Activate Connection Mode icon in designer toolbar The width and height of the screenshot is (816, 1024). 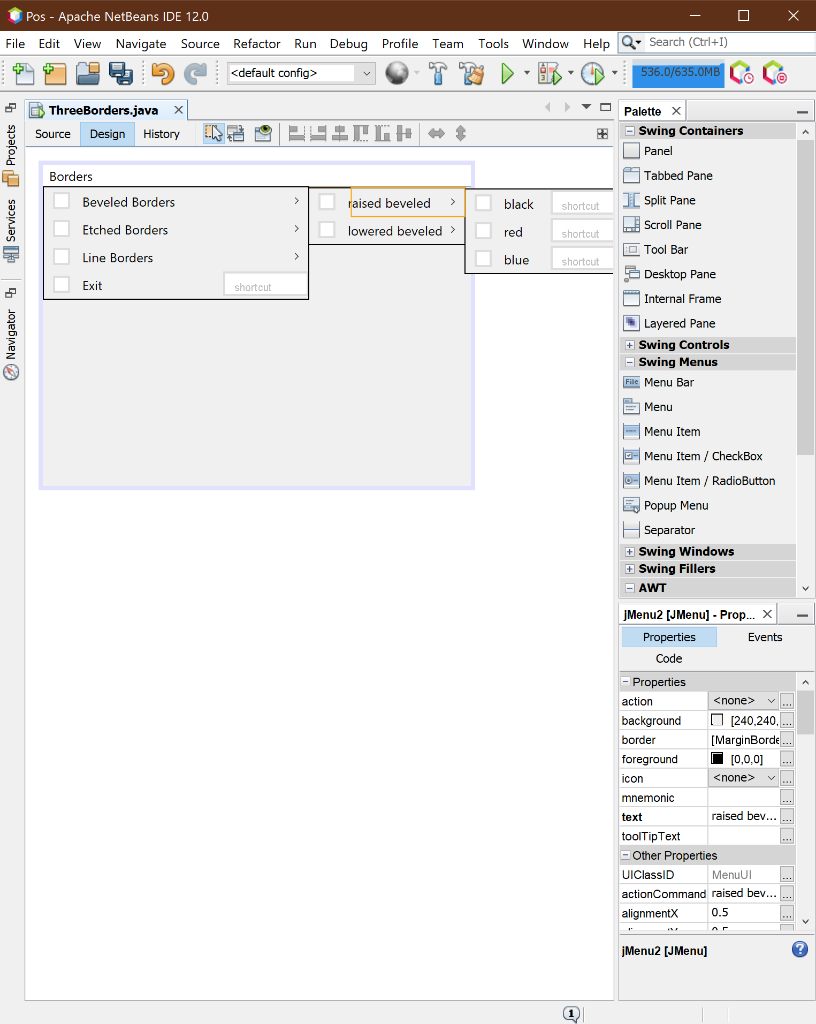(x=236, y=133)
